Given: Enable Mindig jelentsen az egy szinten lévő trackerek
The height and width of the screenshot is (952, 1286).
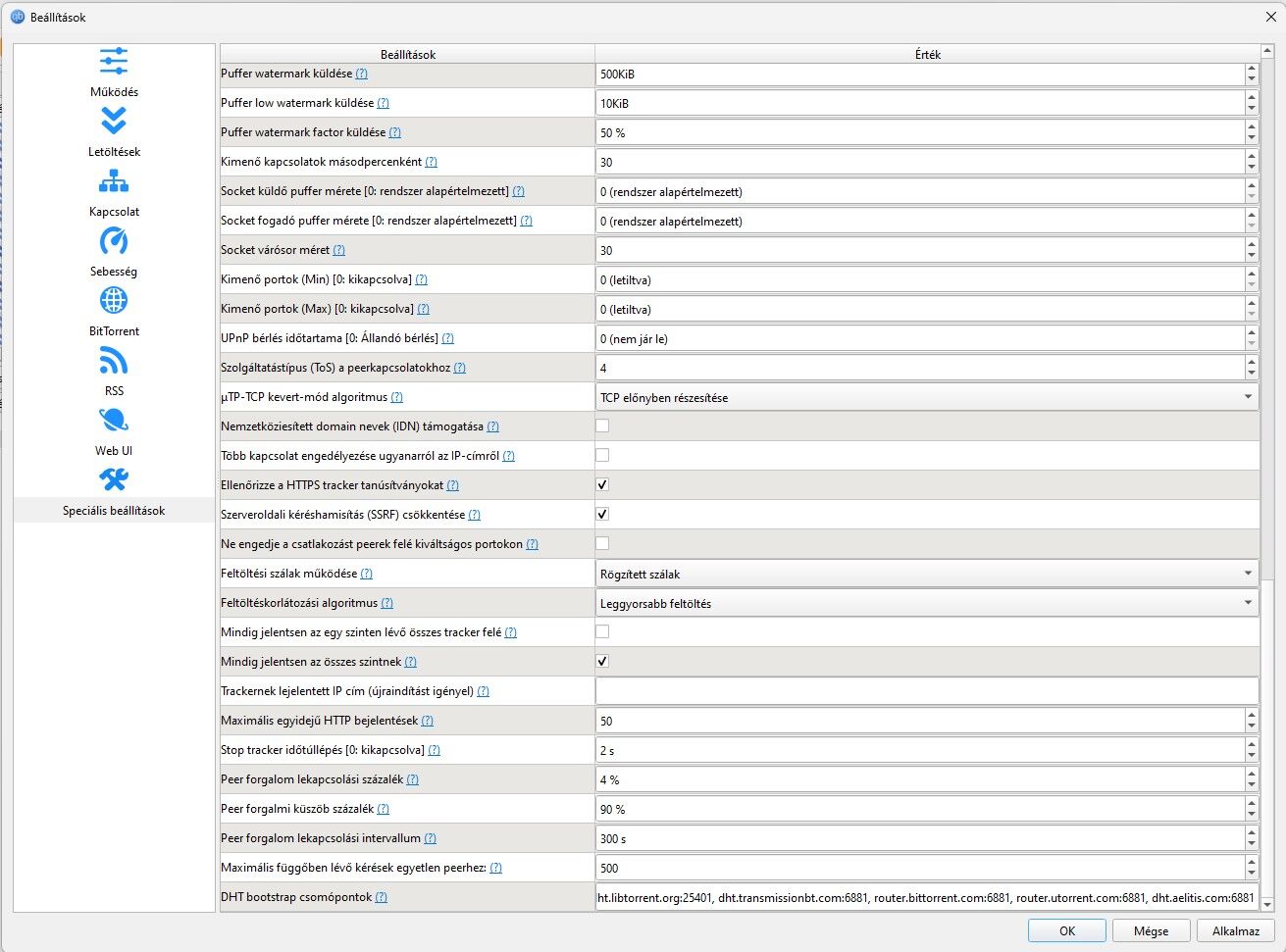Looking at the screenshot, I should coord(602,631).
